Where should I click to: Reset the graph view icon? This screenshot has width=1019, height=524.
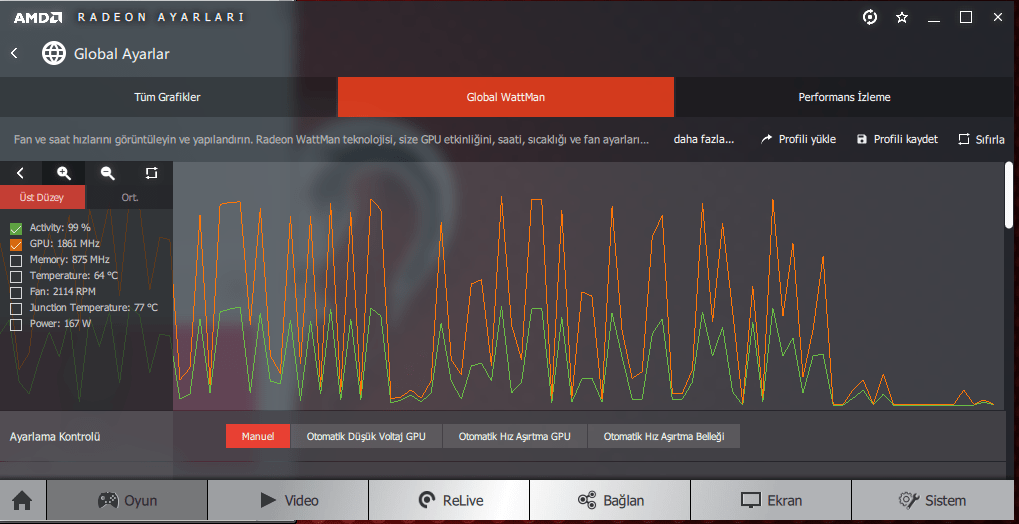click(x=151, y=173)
